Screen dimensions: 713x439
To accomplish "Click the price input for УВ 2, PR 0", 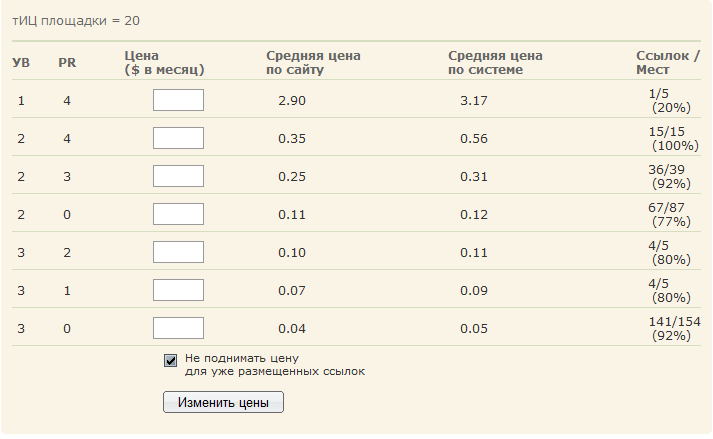I will pos(178,214).
